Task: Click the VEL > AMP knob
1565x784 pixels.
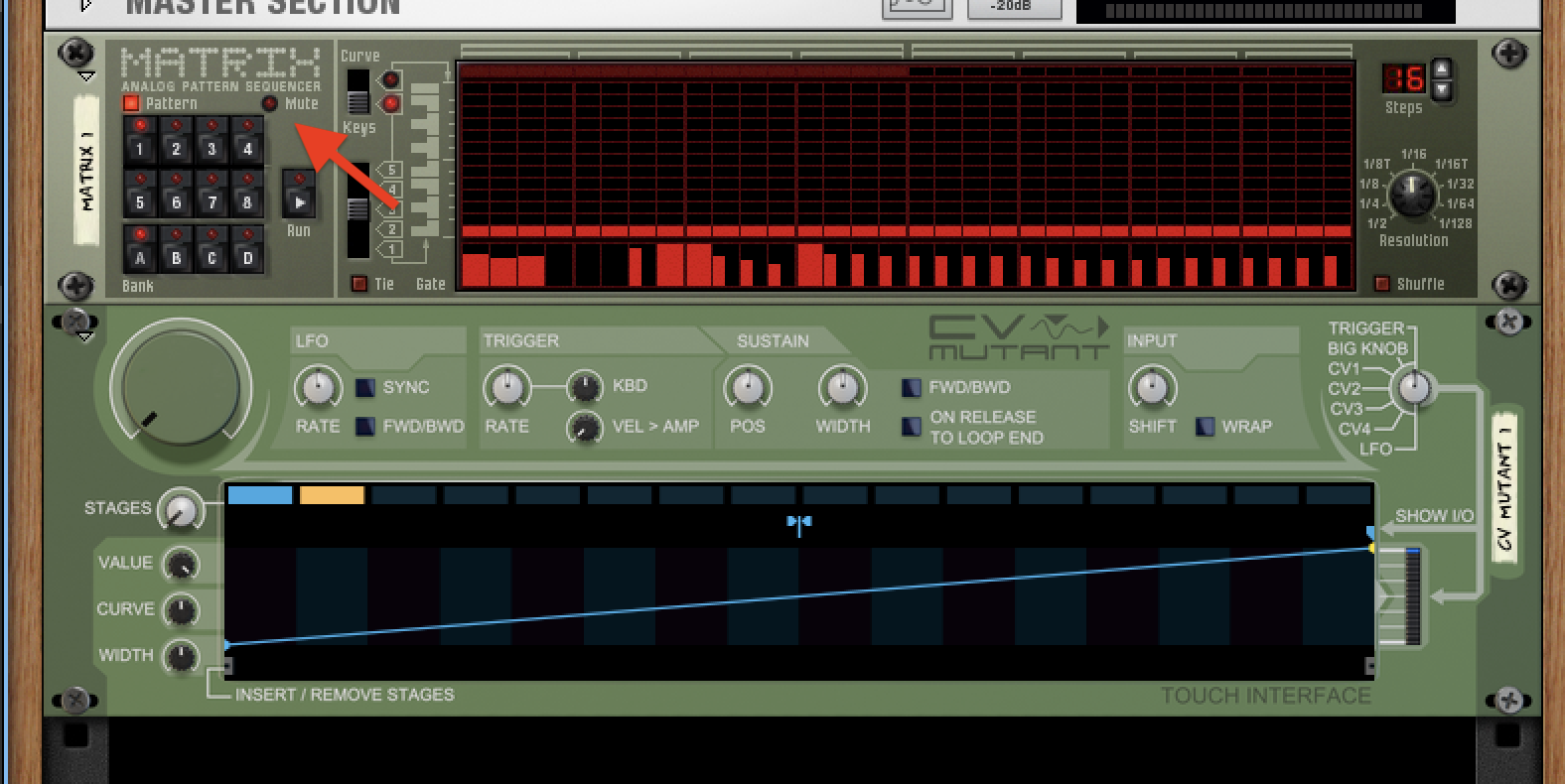Action: click(x=585, y=427)
